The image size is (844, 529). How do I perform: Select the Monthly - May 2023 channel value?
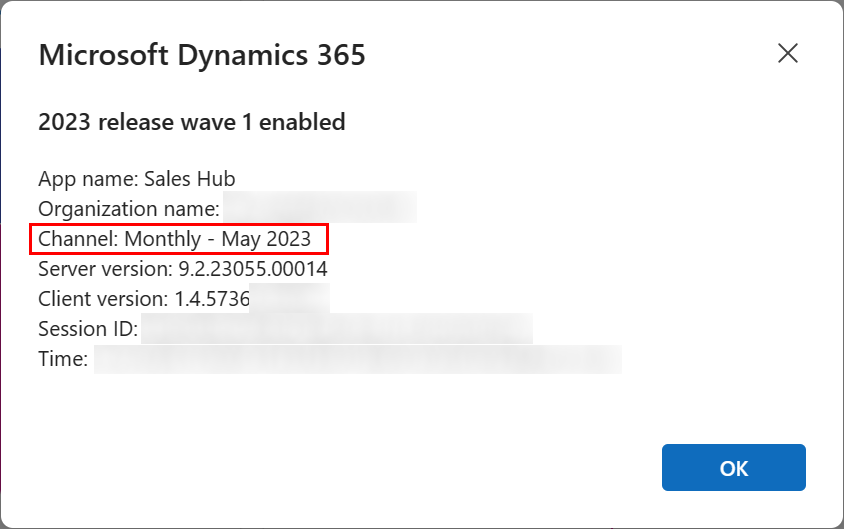pos(217,239)
